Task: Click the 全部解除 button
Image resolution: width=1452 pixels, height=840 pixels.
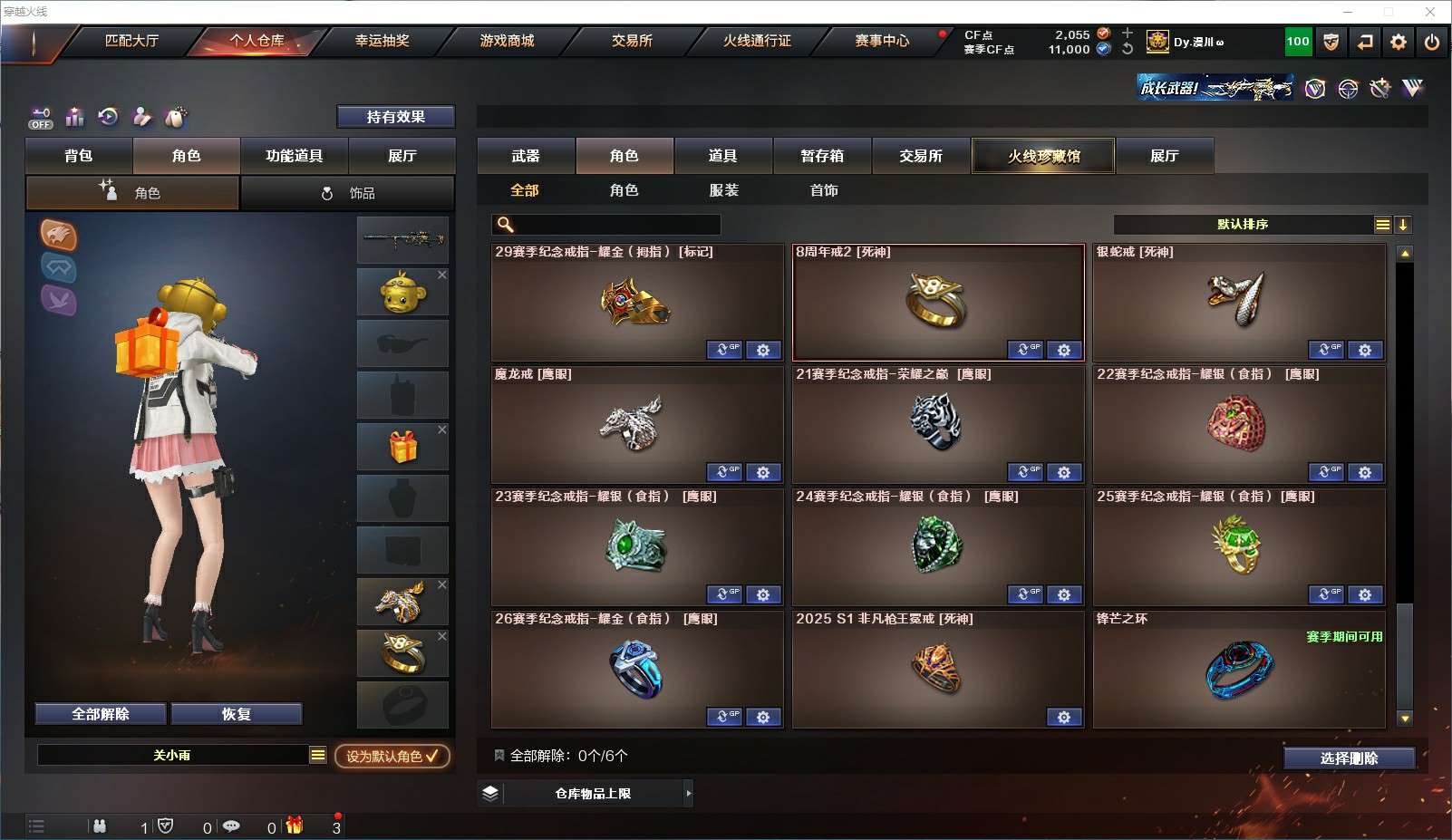Action: click(101, 714)
